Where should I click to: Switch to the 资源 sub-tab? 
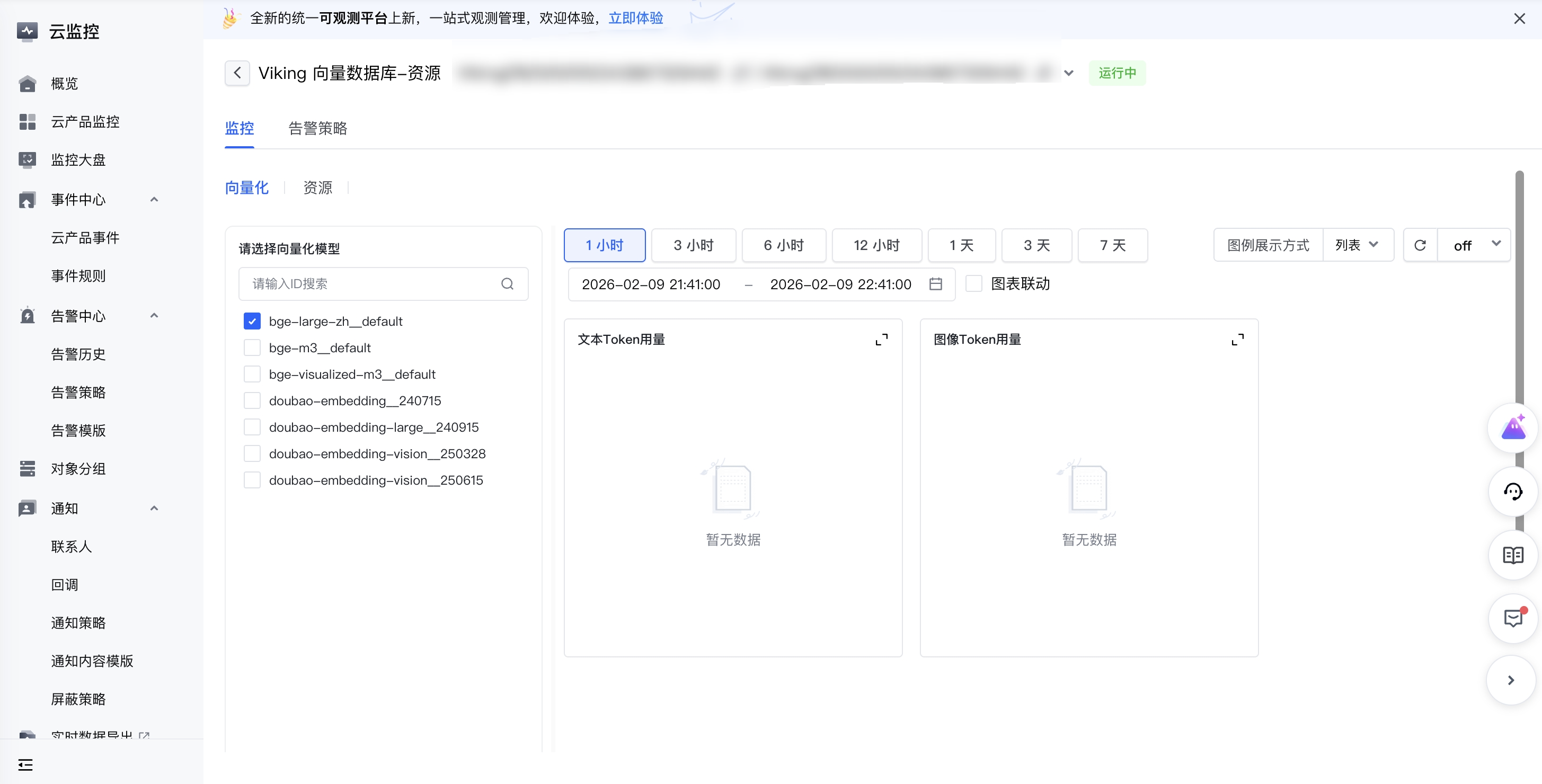click(317, 188)
